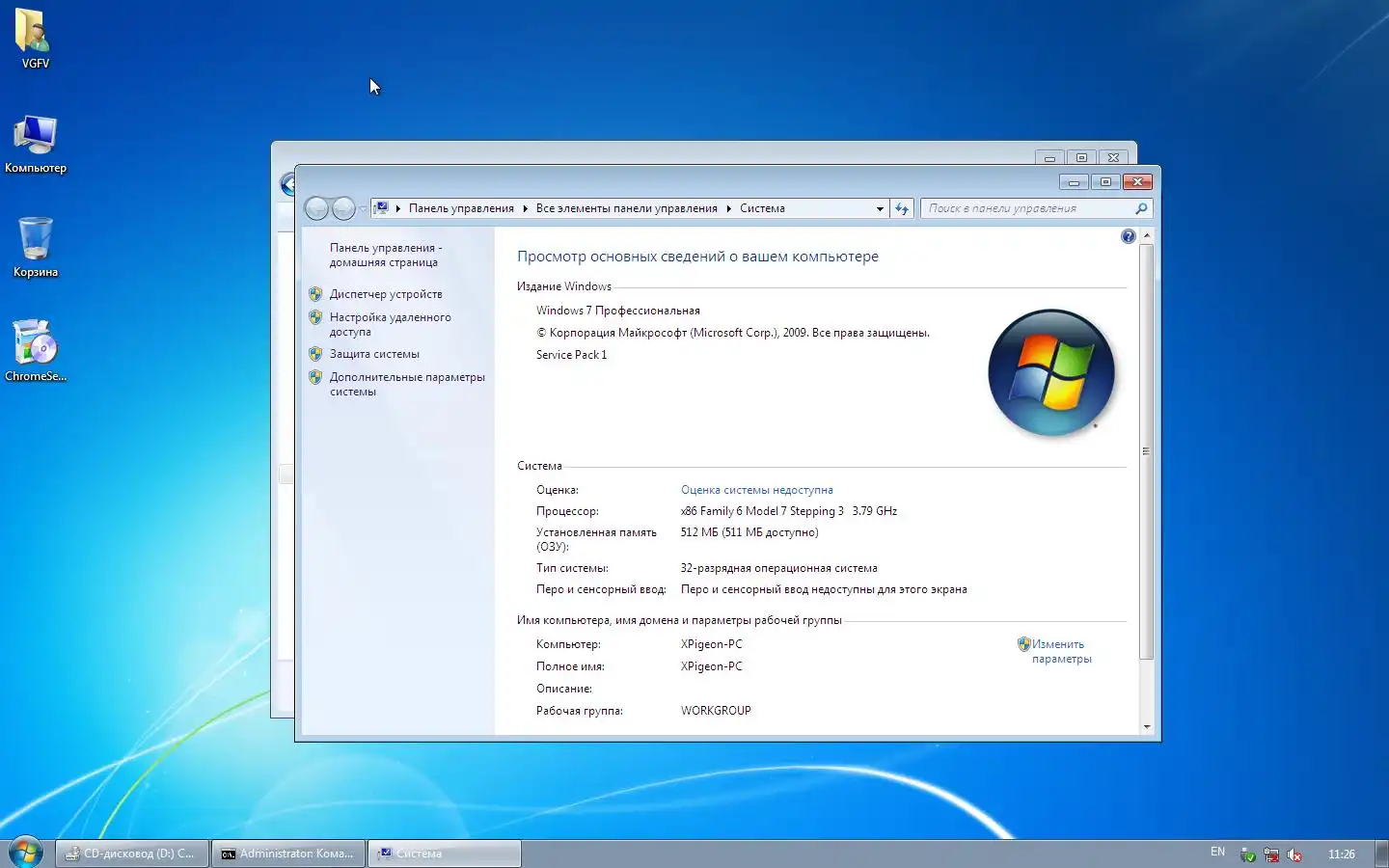Click the Back button of the background window
1389x868 pixels.
pyautogui.click(x=286, y=183)
